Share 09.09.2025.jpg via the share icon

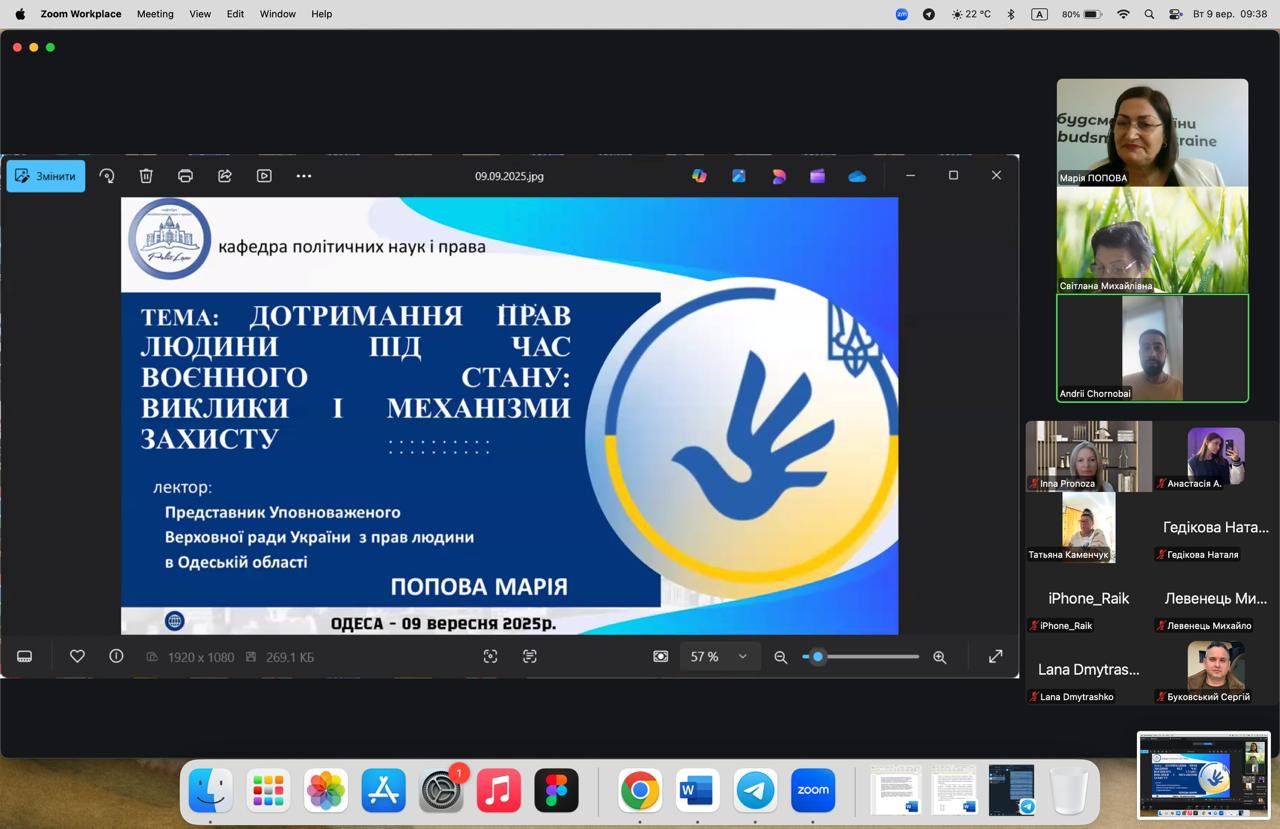click(x=225, y=176)
